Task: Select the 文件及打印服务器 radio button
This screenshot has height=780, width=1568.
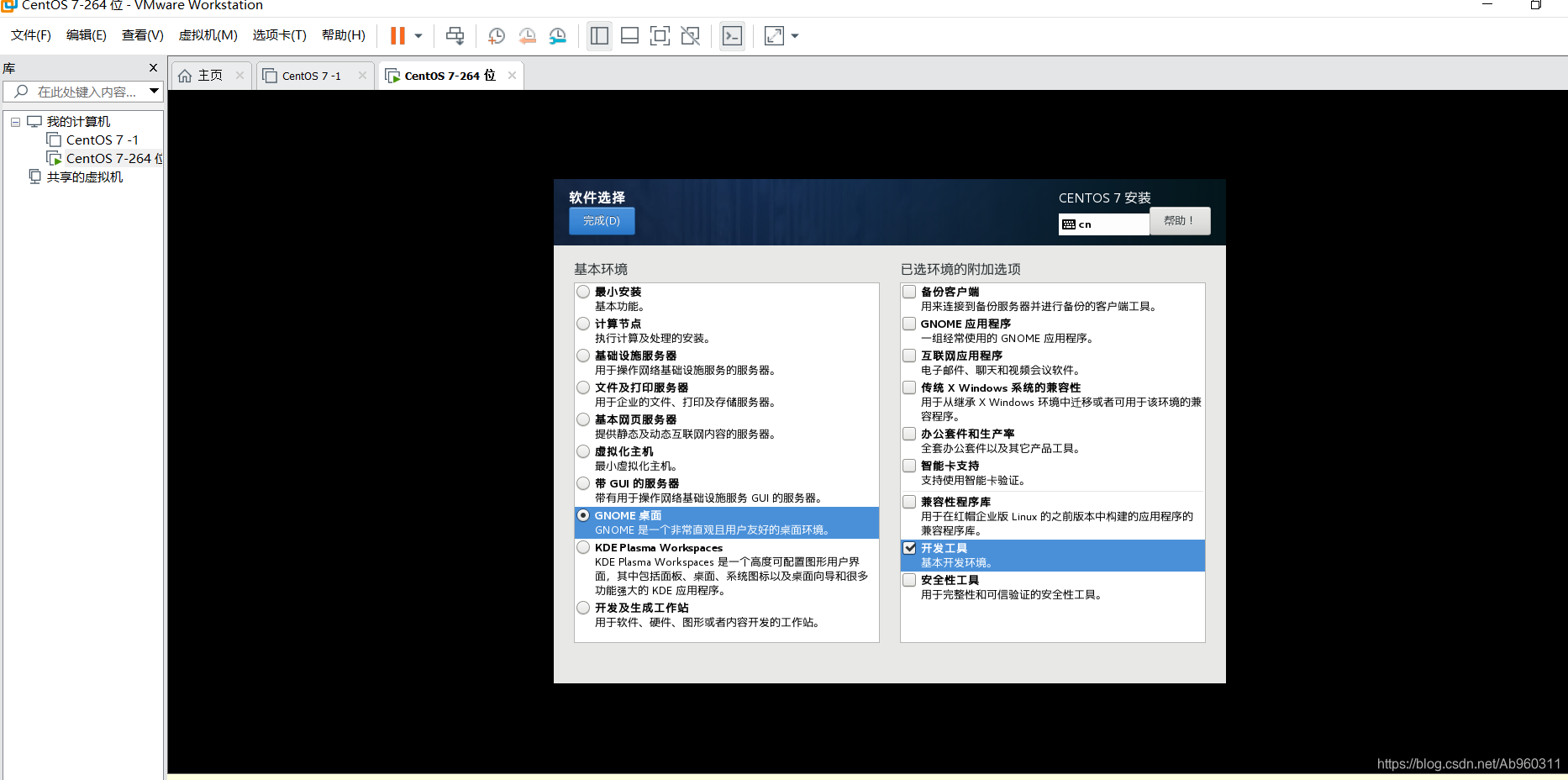Action: [583, 387]
